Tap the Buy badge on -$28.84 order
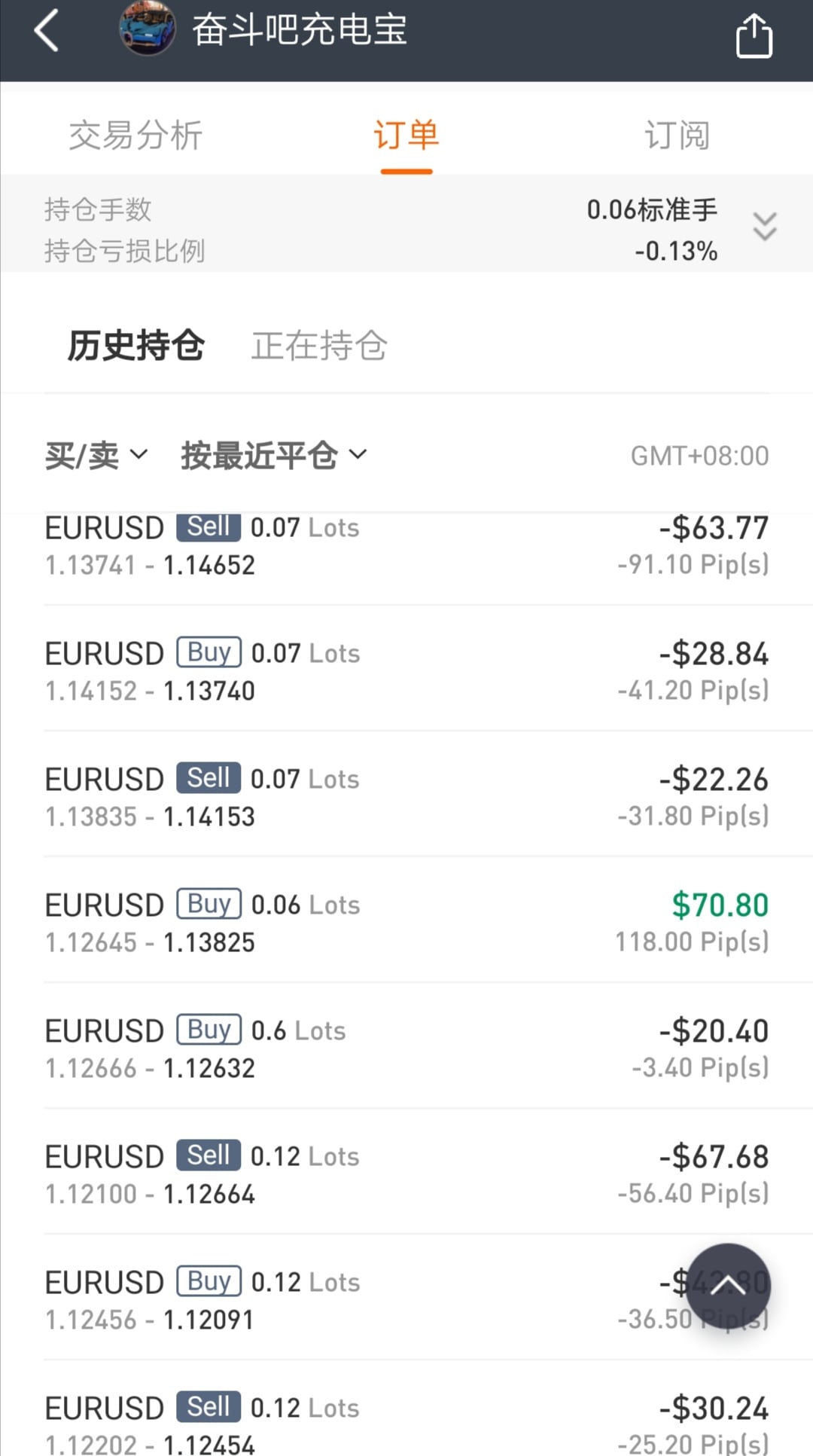The image size is (813, 1456). [209, 652]
